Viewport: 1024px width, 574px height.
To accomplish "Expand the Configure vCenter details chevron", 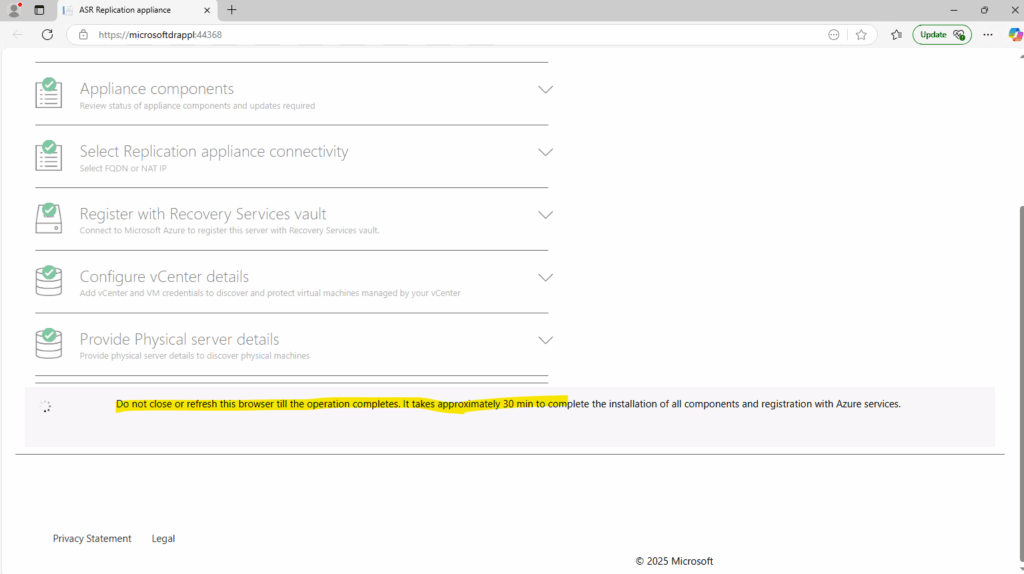I will [545, 278].
